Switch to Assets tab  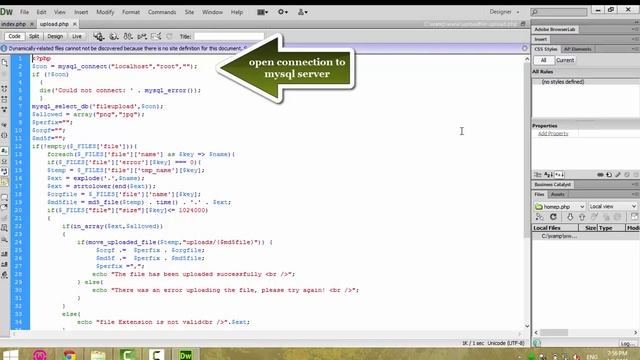point(558,194)
